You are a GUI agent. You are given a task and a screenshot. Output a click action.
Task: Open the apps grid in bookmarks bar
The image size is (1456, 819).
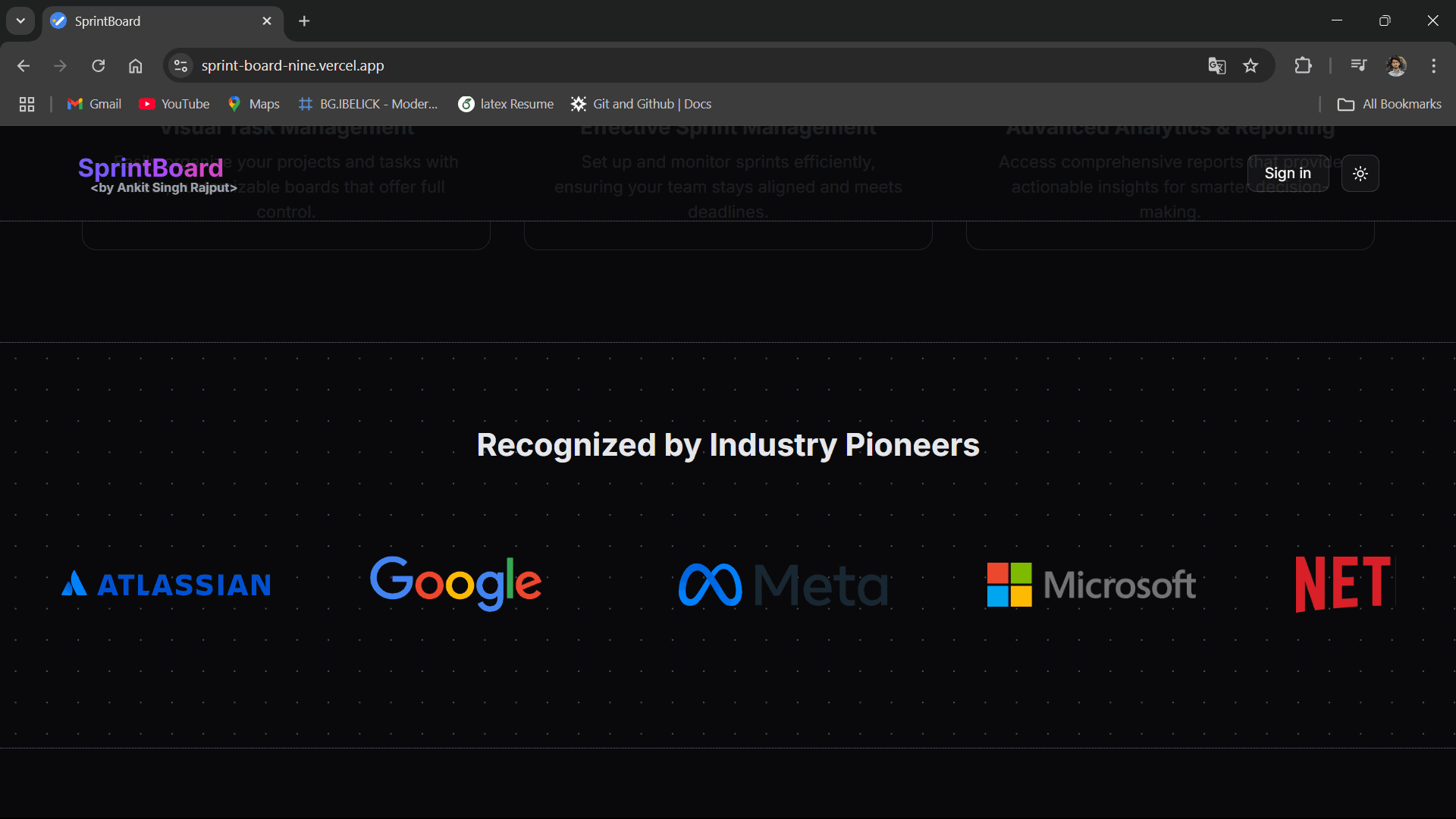(27, 104)
